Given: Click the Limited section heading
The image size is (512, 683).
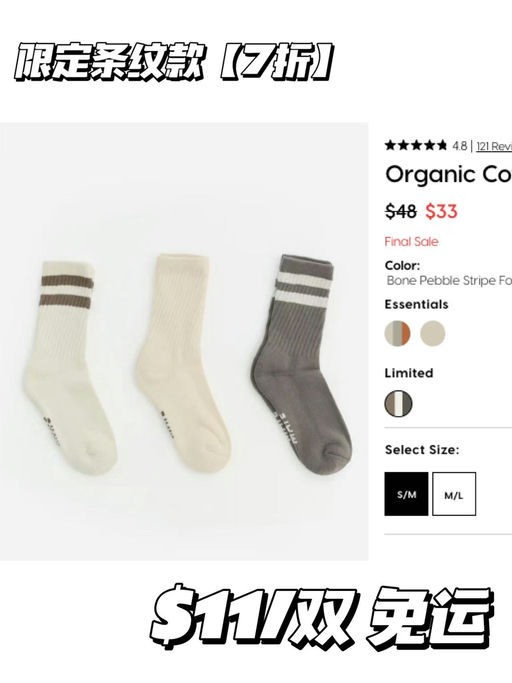Looking at the screenshot, I should point(409,373).
